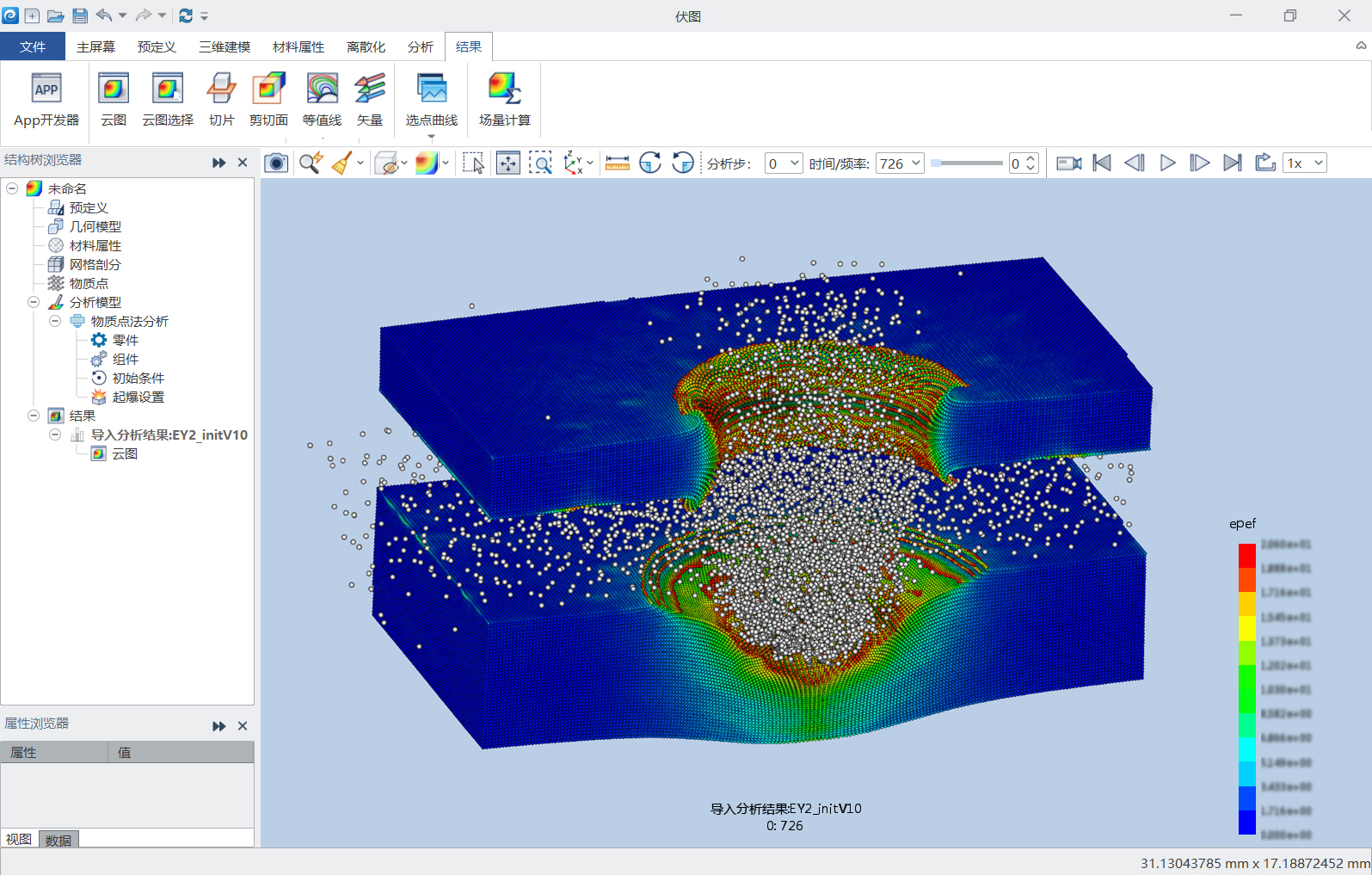Image resolution: width=1372 pixels, height=875 pixels.
Task: Click the 等值线 isoline icon
Action: pyautogui.click(x=322, y=99)
